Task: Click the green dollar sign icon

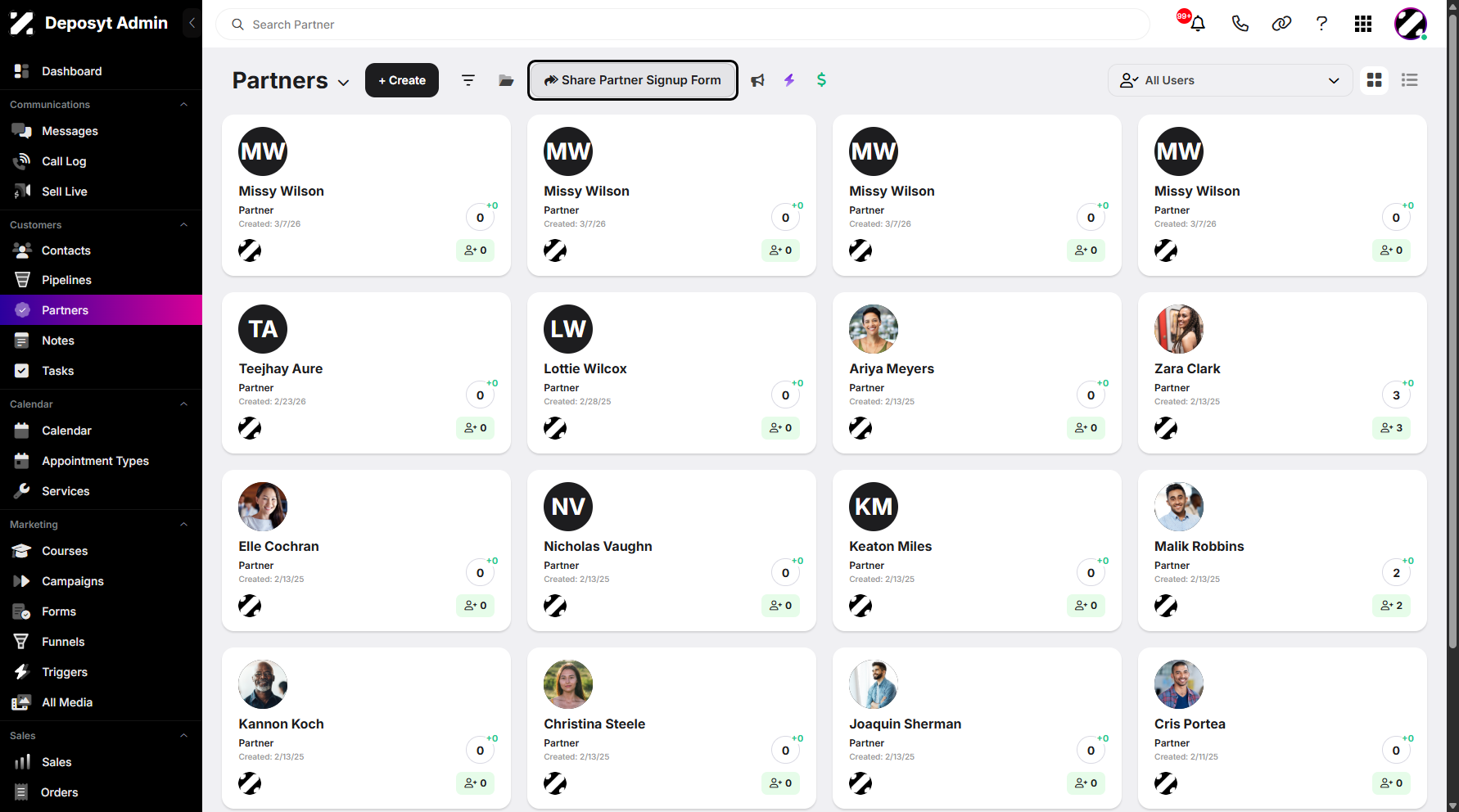Action: 821,80
